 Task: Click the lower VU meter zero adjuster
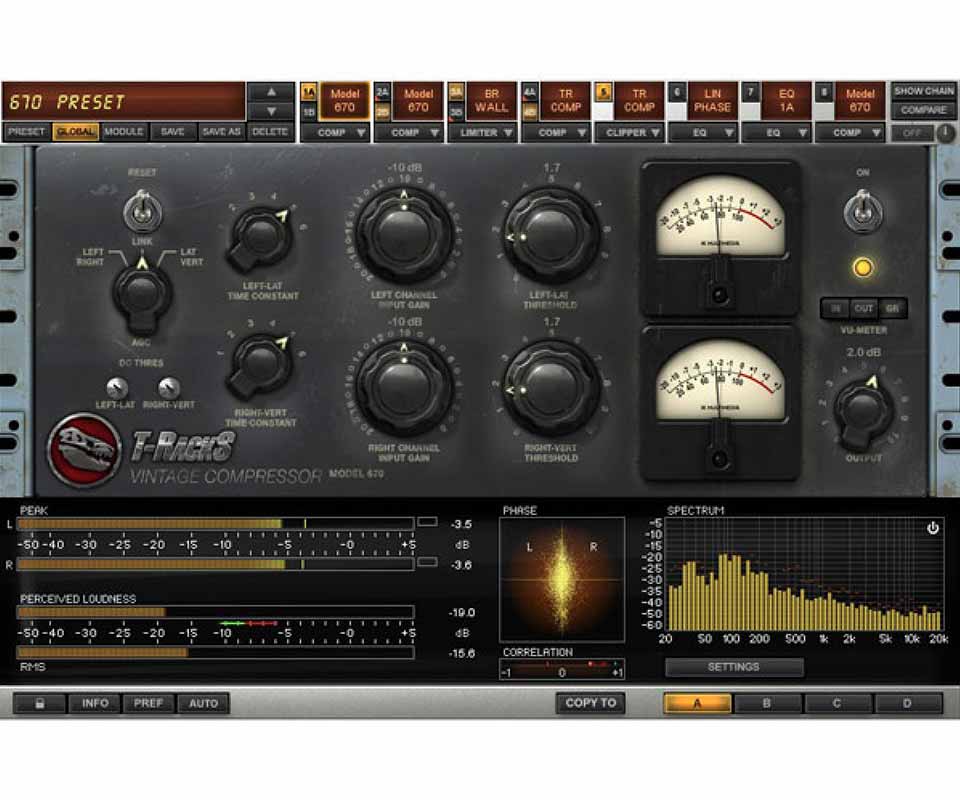click(719, 459)
